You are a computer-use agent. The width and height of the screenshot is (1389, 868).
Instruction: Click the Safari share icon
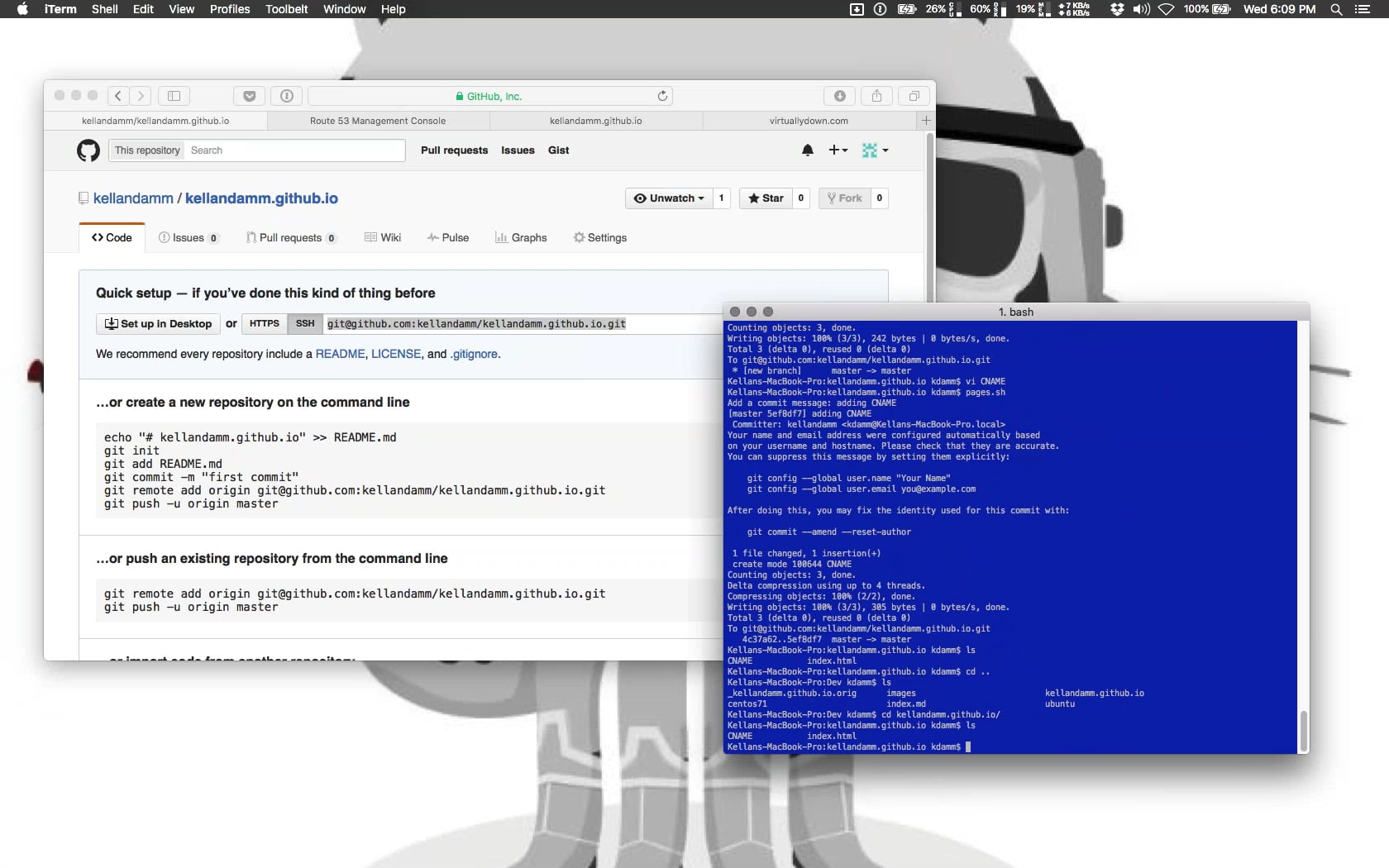pos(876,96)
